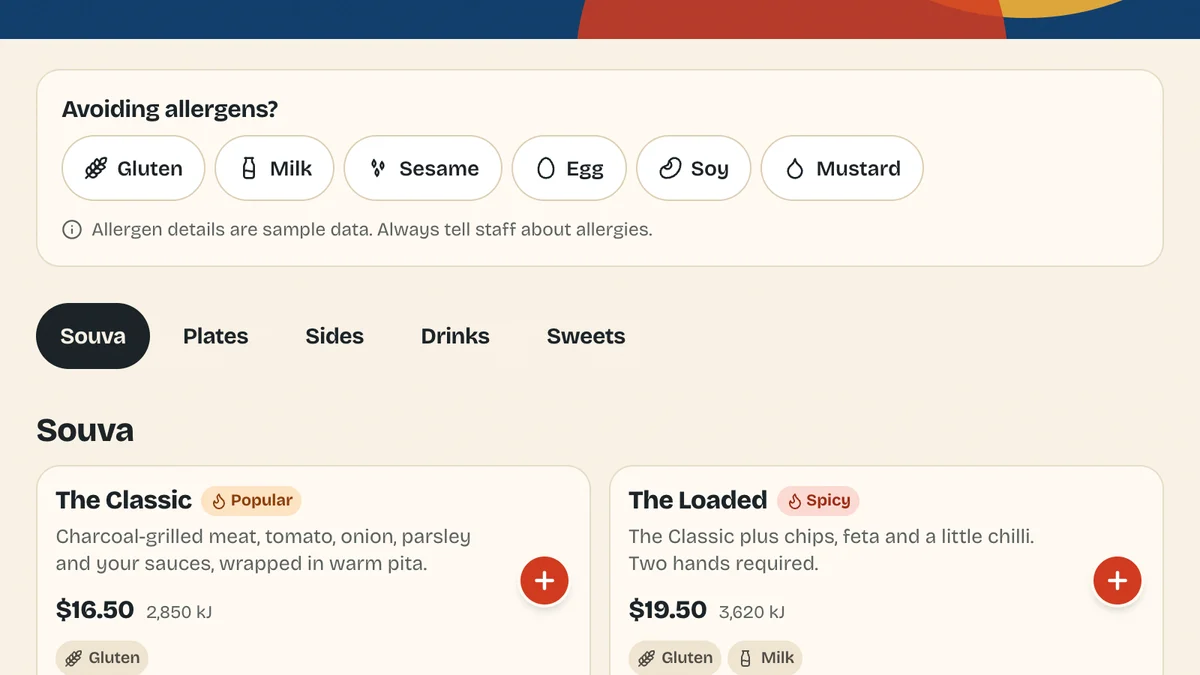Open the Sweets category tab
Screen dimensions: 1200x675
tap(586, 336)
